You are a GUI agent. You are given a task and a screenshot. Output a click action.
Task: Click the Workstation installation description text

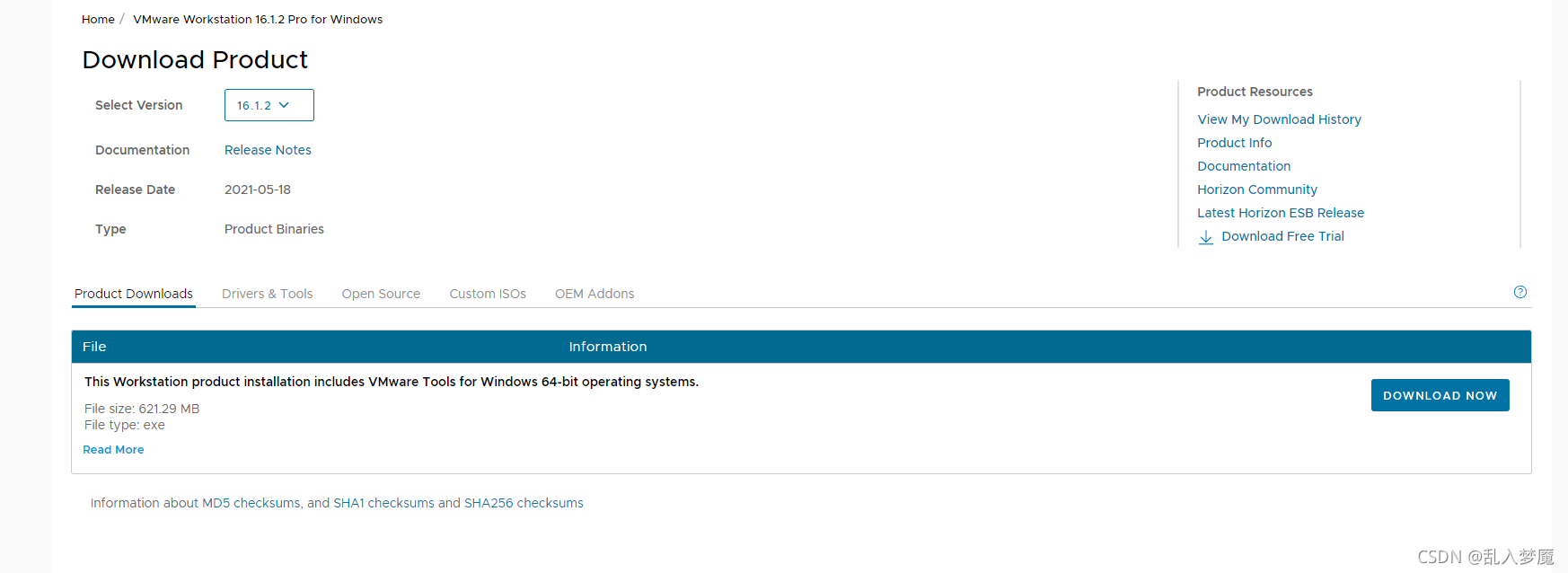(392, 382)
